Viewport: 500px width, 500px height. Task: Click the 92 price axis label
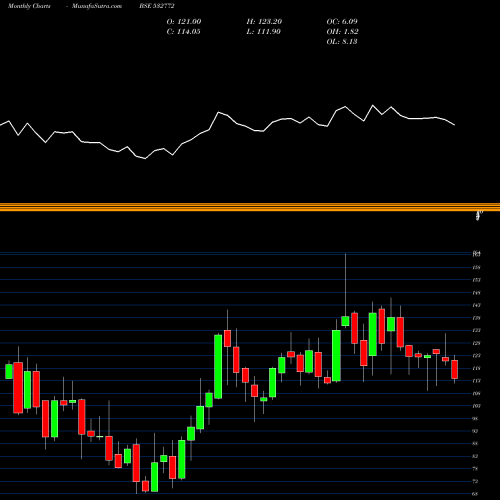coord(476,431)
